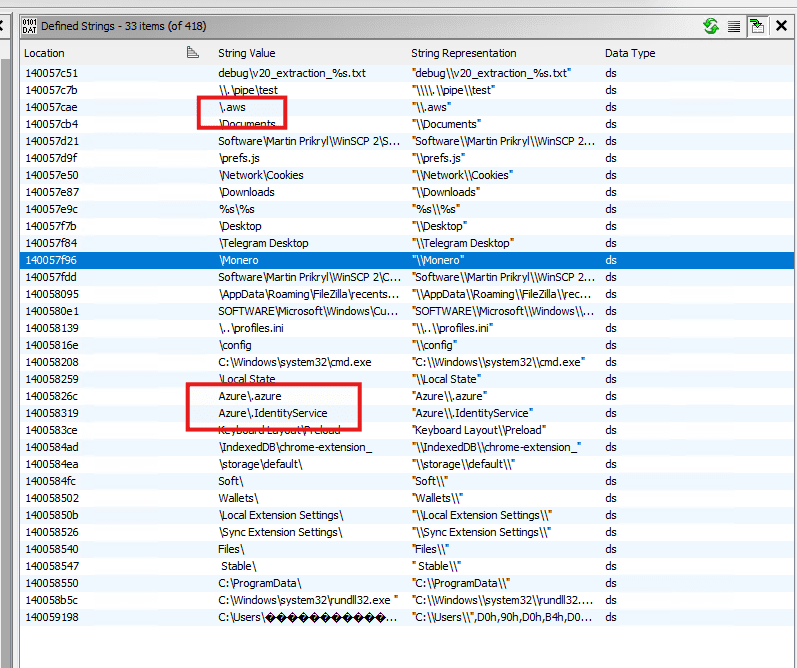The image size is (797, 668).
Task: Click the sort indicator in Location header
Action: click(x=193, y=52)
